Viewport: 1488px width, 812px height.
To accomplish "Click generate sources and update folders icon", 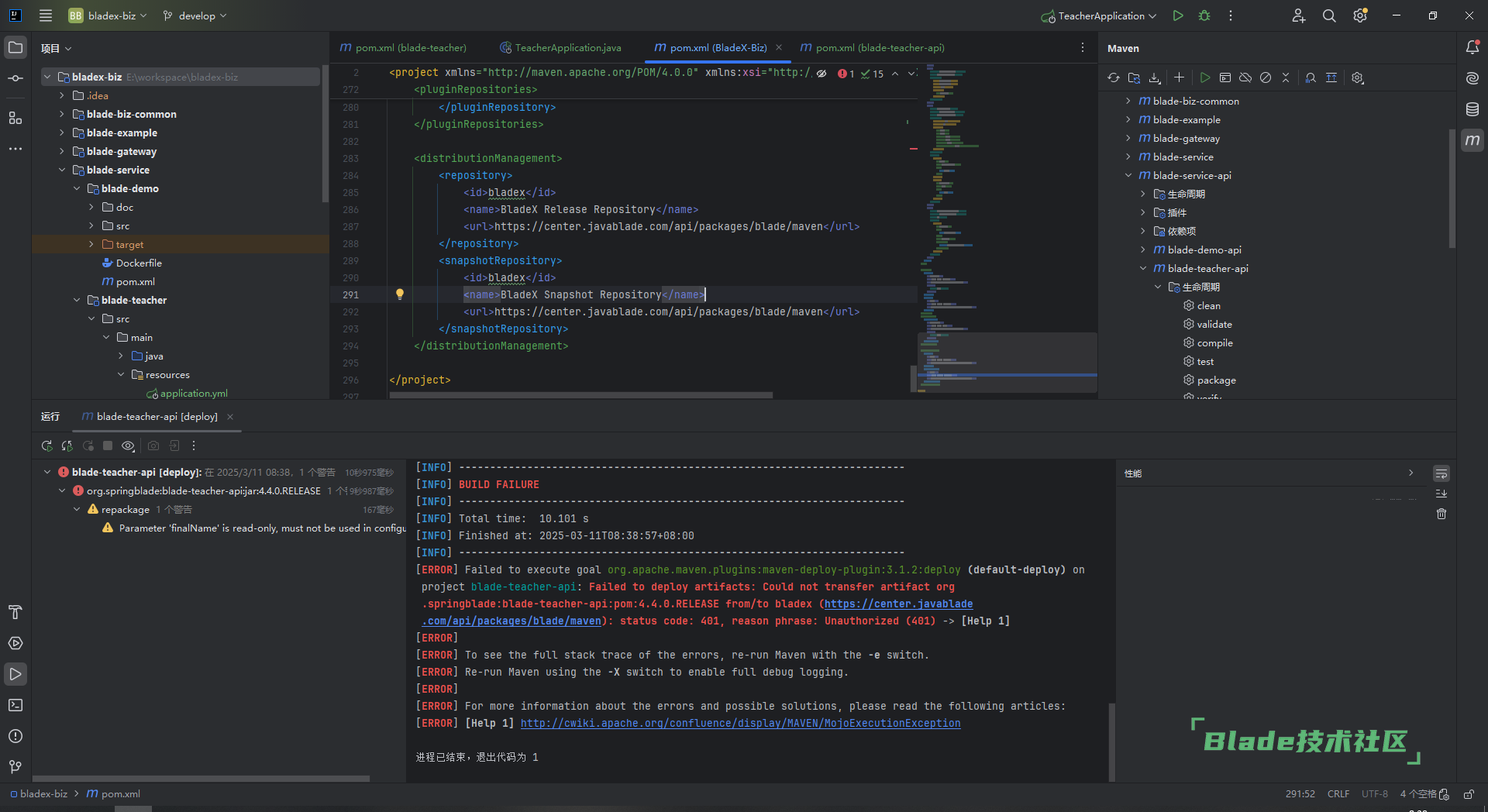I will 1134,77.
